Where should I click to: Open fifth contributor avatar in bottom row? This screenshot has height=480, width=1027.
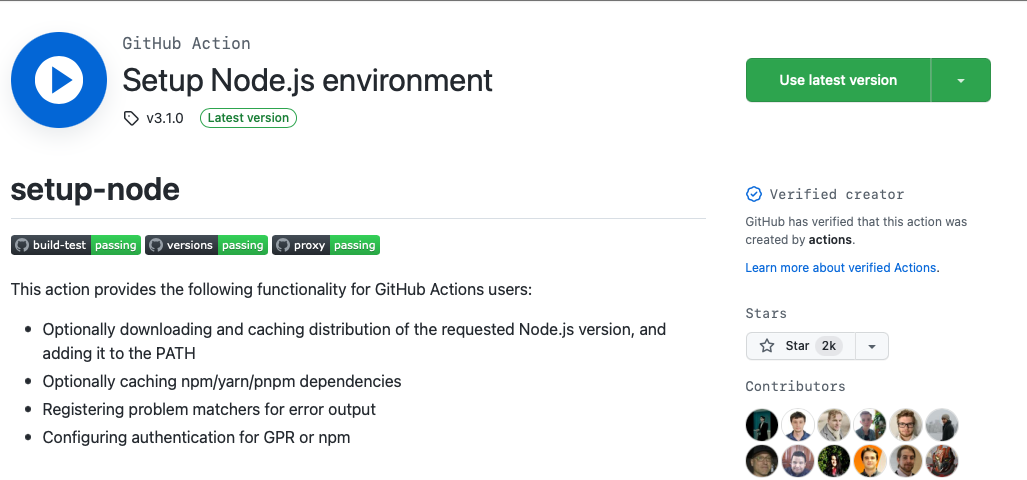(906, 460)
